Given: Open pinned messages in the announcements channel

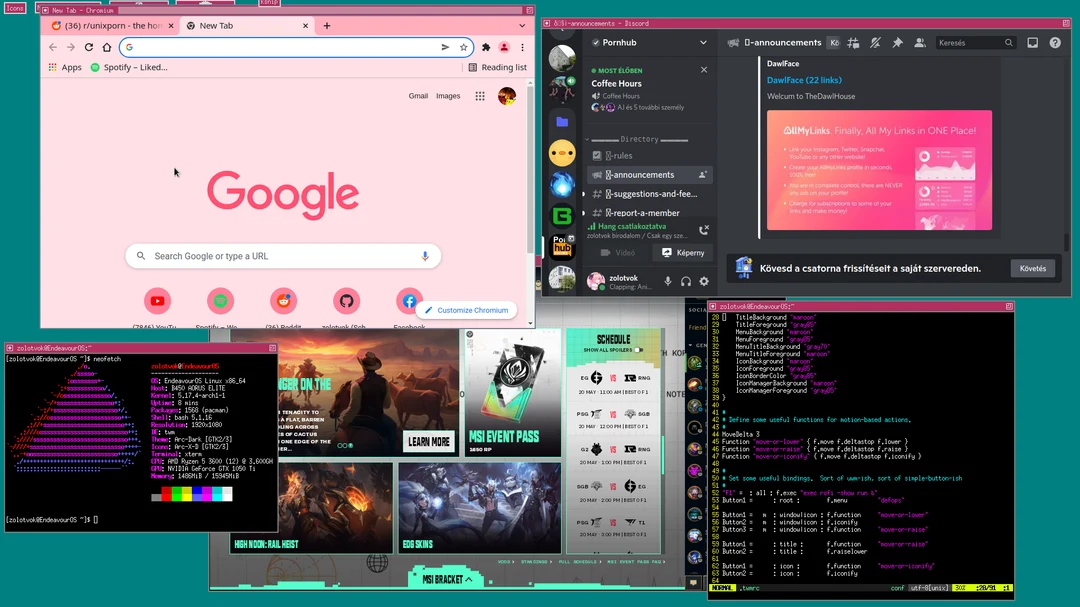Looking at the screenshot, I should (897, 42).
